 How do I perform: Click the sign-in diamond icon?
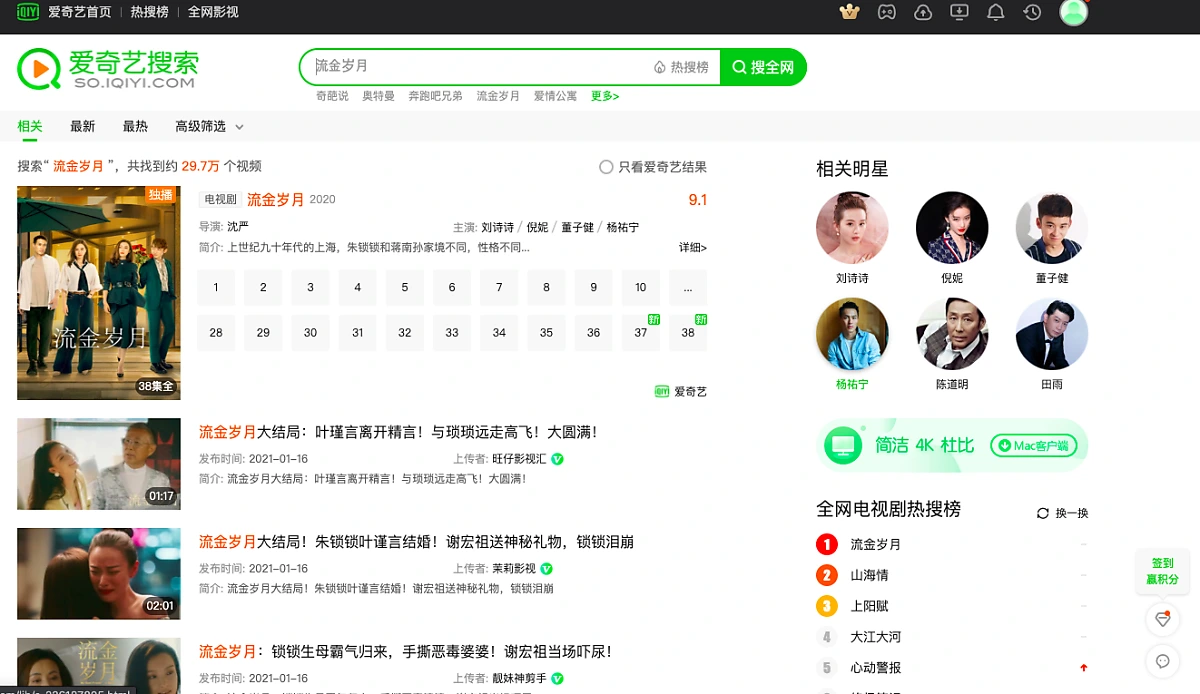(1162, 620)
